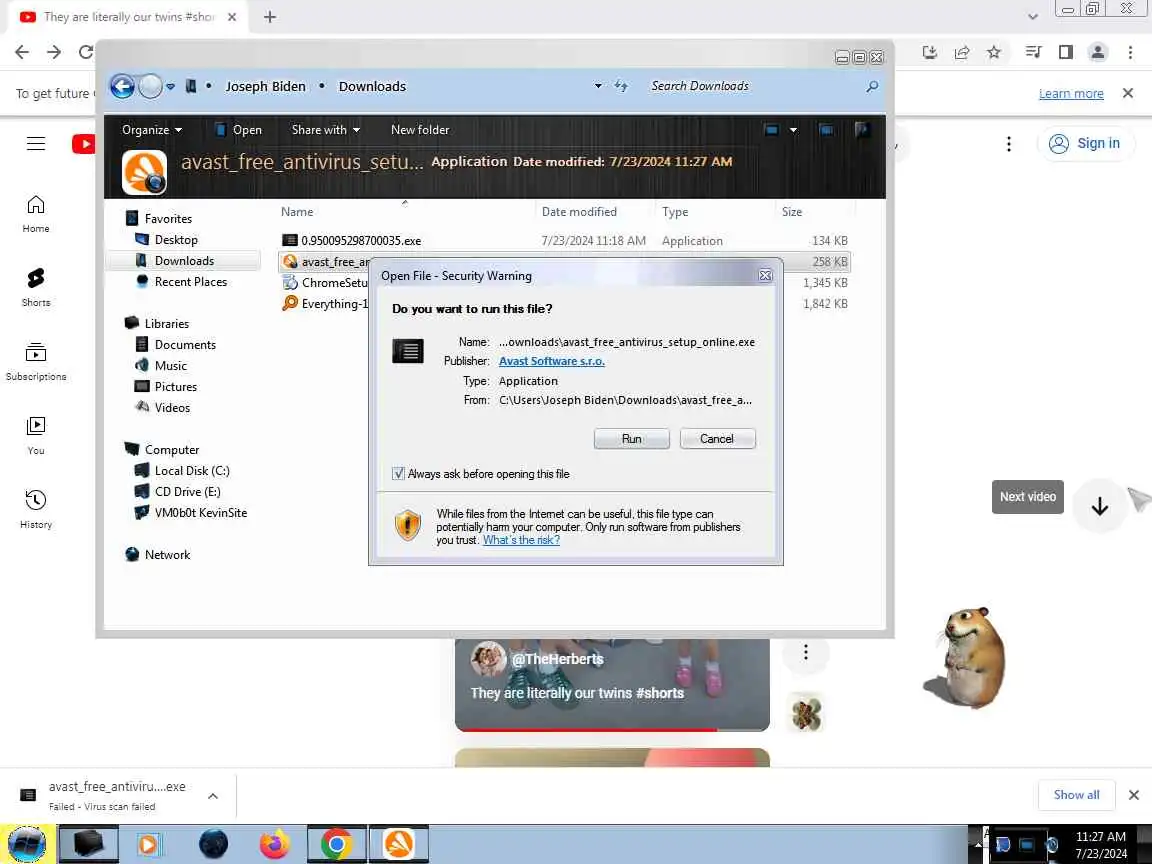1152x864 pixels.
Task: Open YouTube History in sidebar
Action: pos(35,509)
